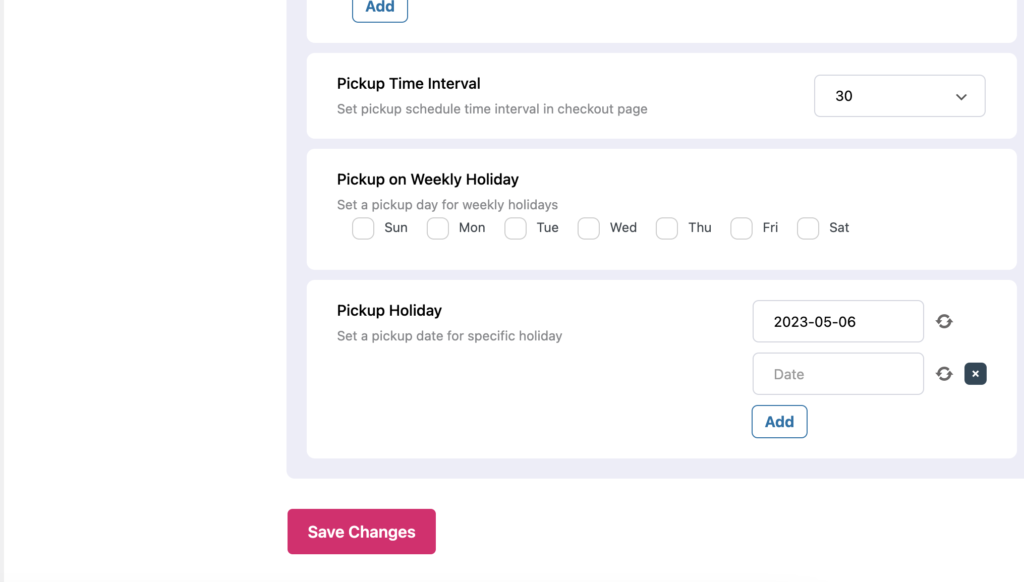
Task: Tick the Mon checkbox
Action: click(438, 228)
